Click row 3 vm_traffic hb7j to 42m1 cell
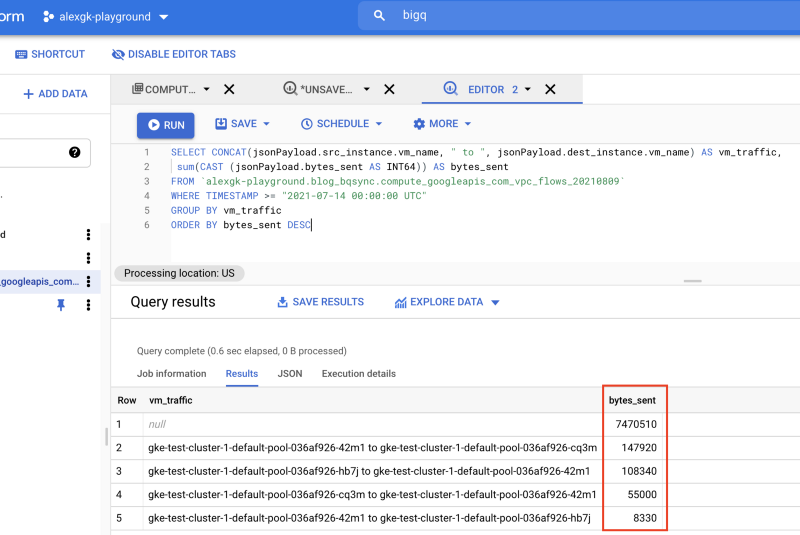 369,471
